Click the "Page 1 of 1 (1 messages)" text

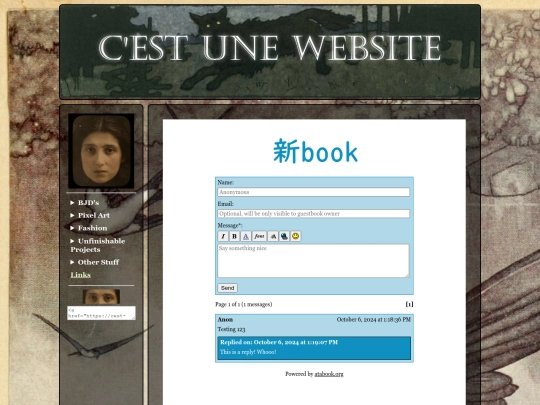click(x=243, y=304)
